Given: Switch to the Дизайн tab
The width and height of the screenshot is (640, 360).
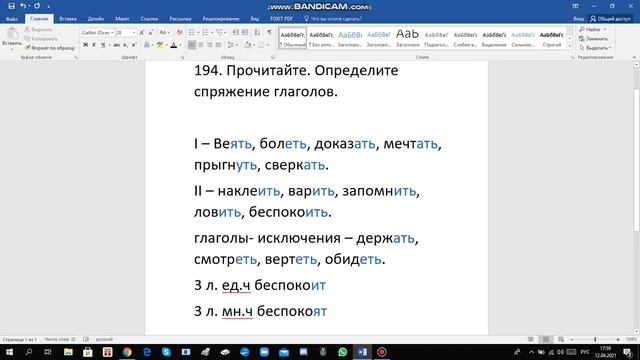Looking at the screenshot, I should click(x=96, y=19).
